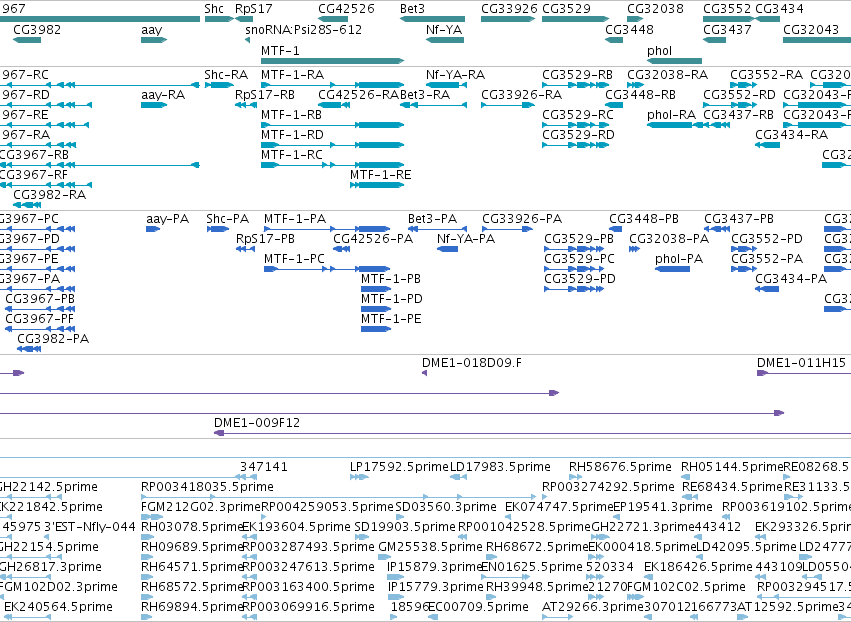
Task: Select the MTF-1-RC transcript
Action: coord(332,165)
